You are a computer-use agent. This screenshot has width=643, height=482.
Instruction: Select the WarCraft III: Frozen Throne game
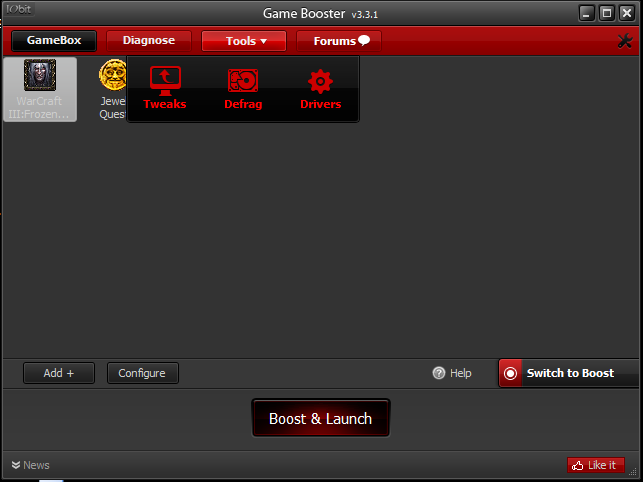pyautogui.click(x=40, y=89)
